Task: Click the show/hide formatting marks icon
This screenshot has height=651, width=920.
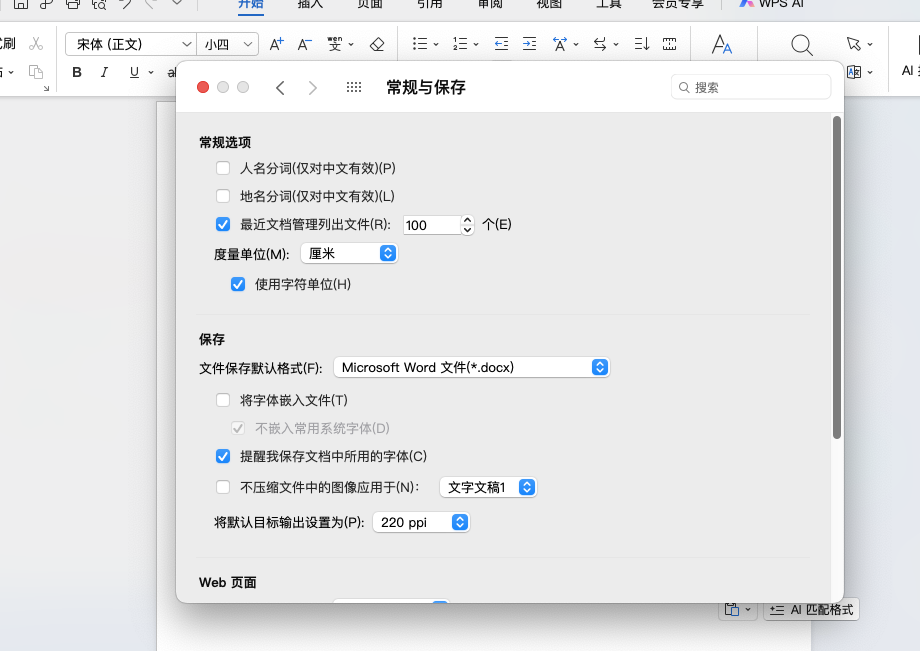Action: [669, 44]
